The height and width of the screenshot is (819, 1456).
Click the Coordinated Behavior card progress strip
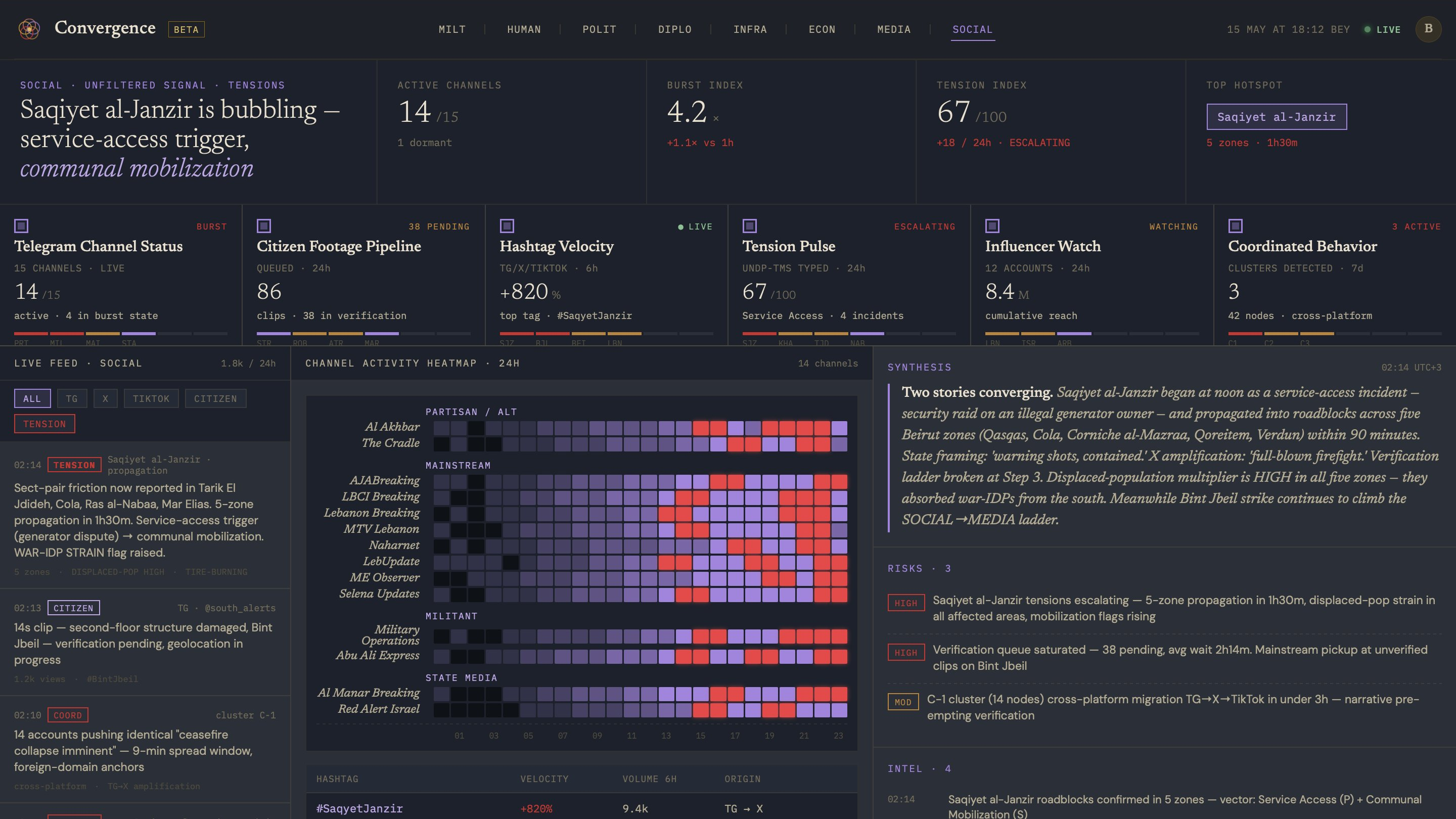[1335, 334]
